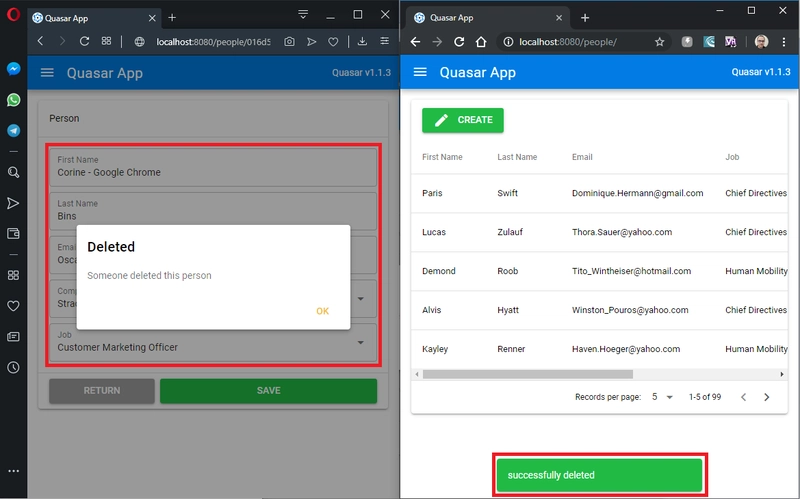Open a new tab in Opera
The height and width of the screenshot is (499, 800).
click(172, 18)
